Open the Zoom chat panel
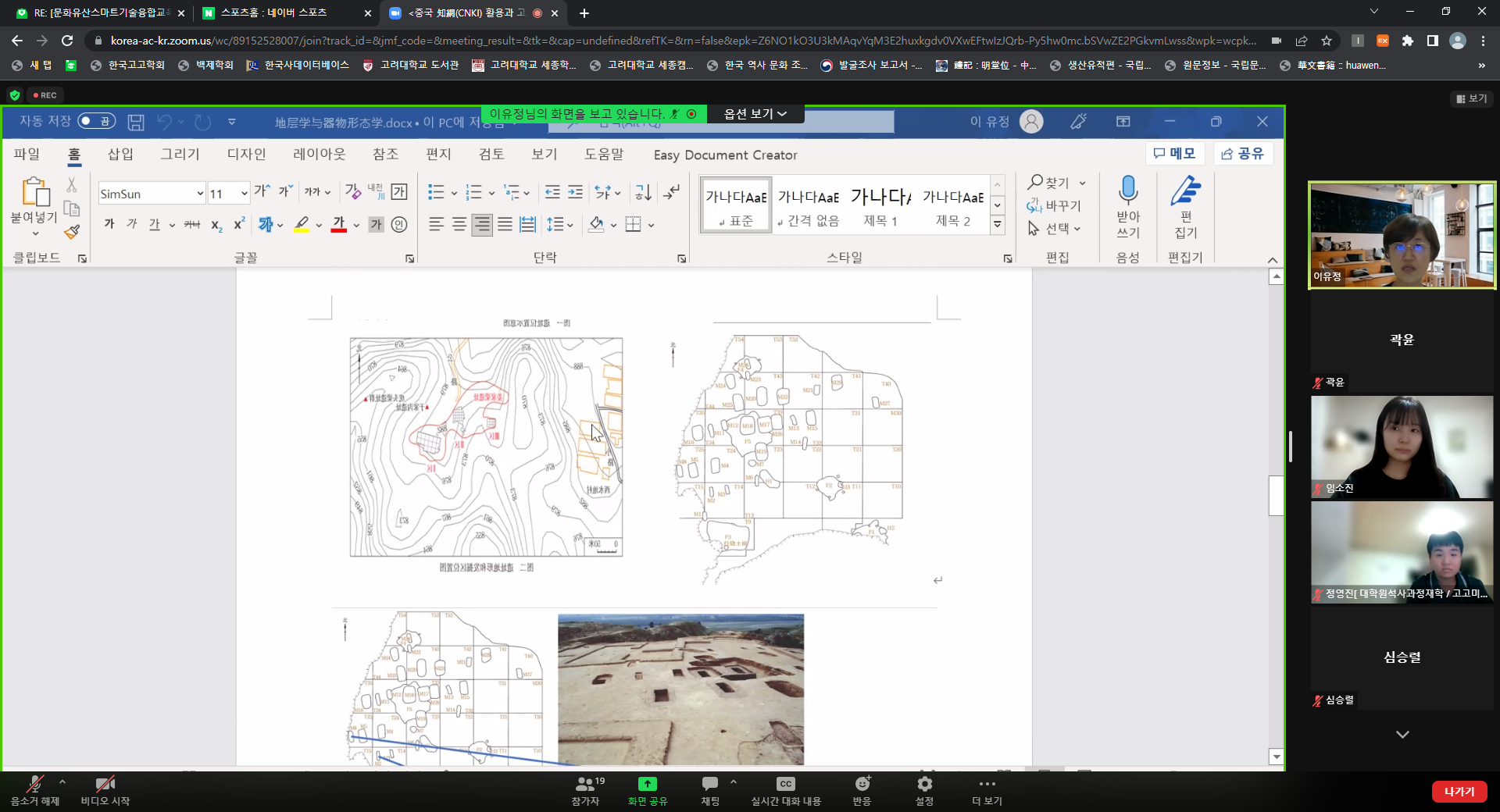 tap(709, 784)
